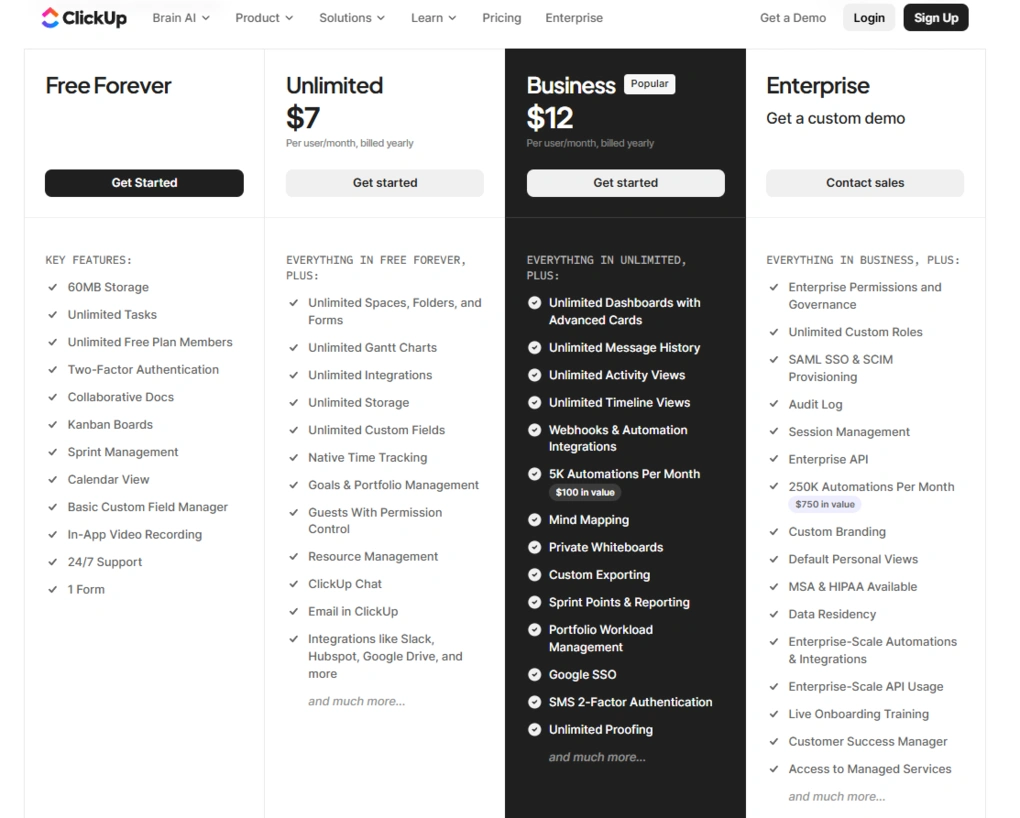Open the Learn dropdown chevron
This screenshot has height=818, width=1020.
click(452, 18)
